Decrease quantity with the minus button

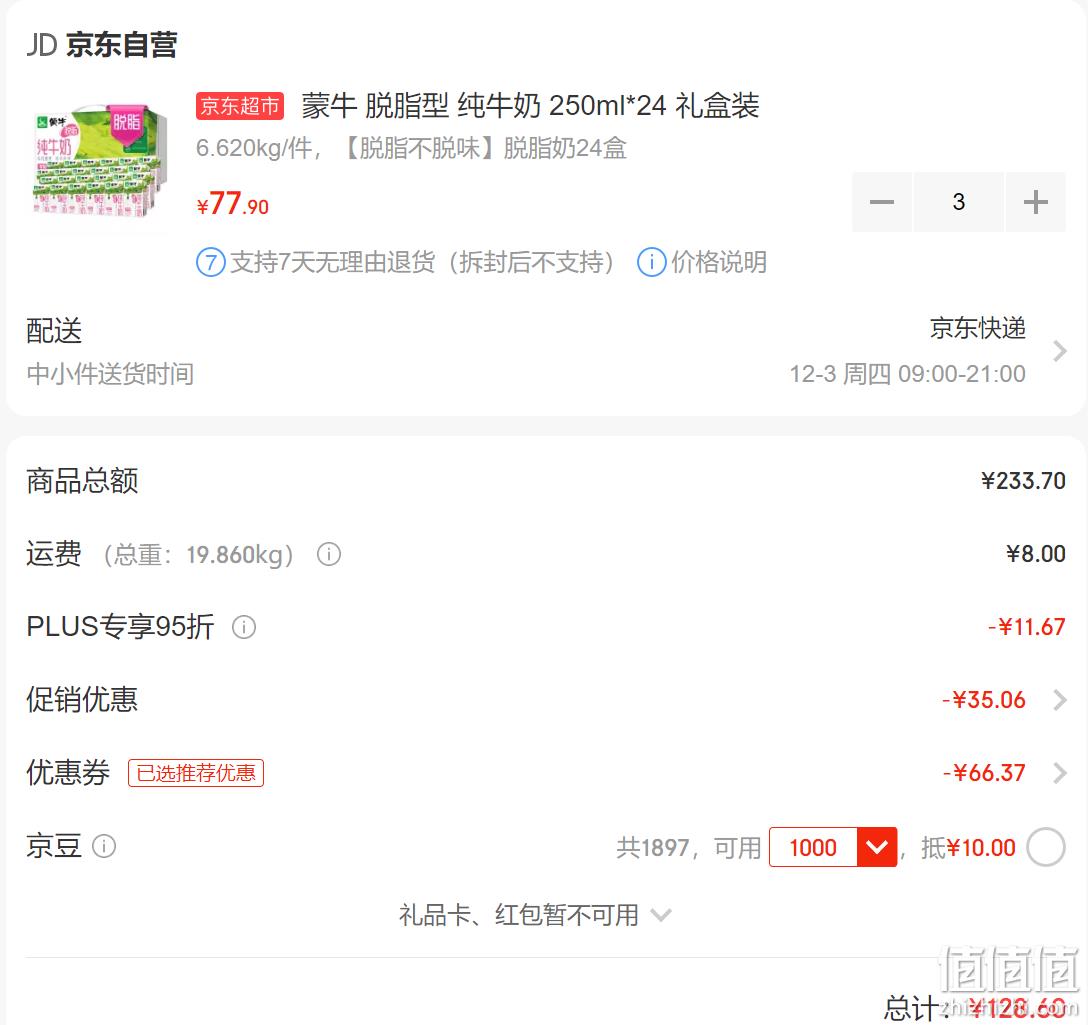coord(881,202)
